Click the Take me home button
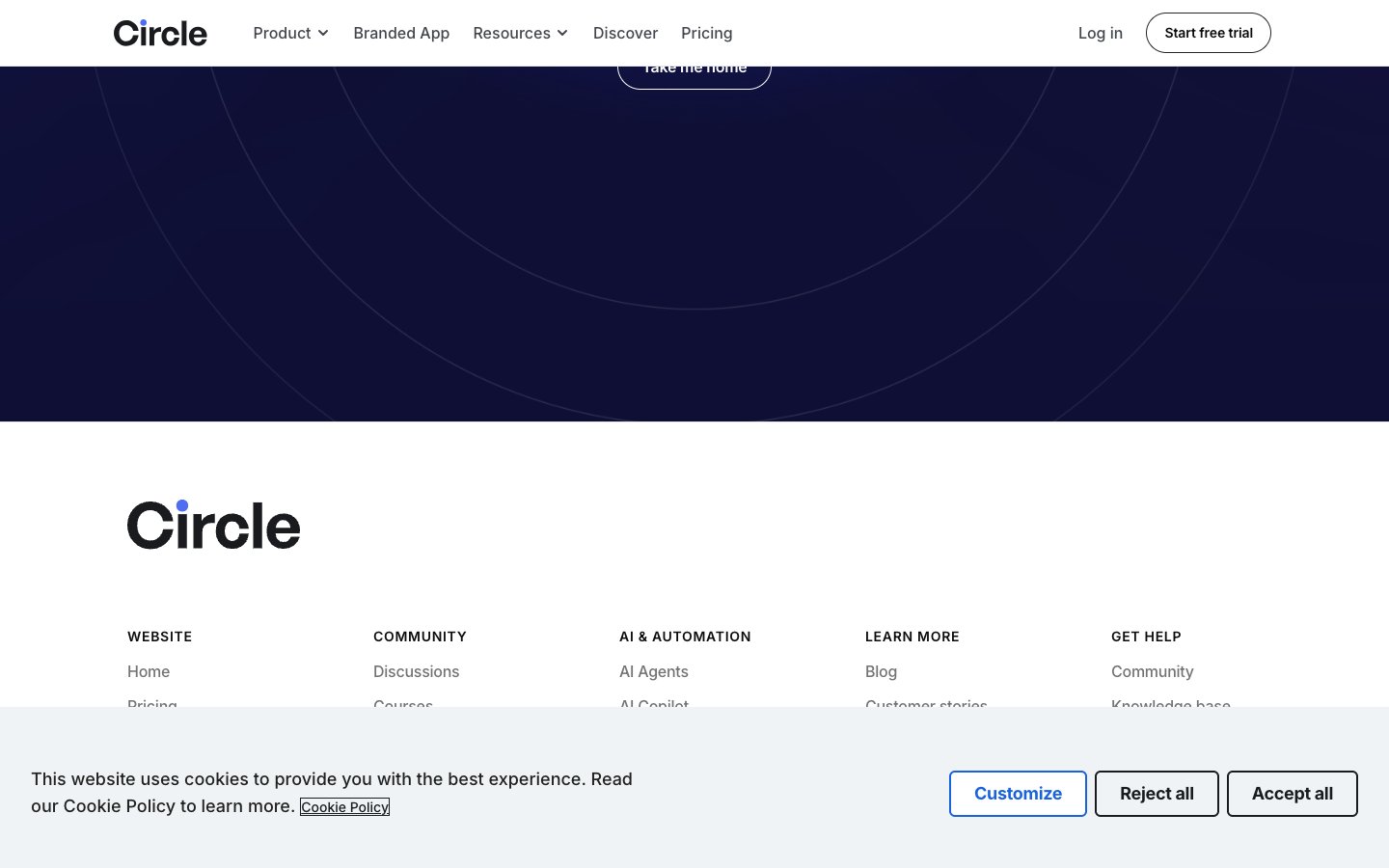The height and width of the screenshot is (868, 1389). click(x=694, y=75)
